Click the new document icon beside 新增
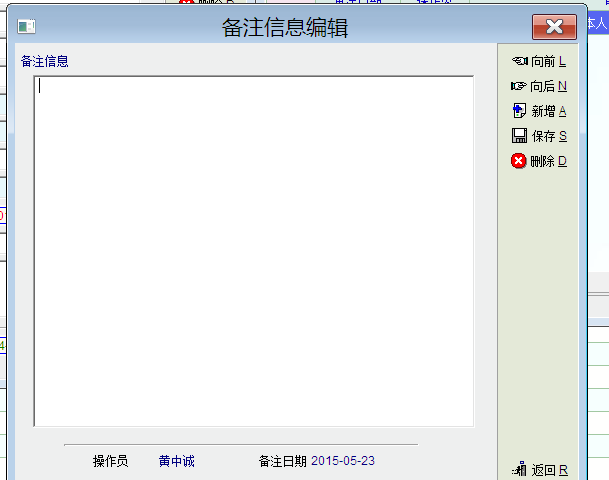The width and height of the screenshot is (609, 480). tap(519, 111)
